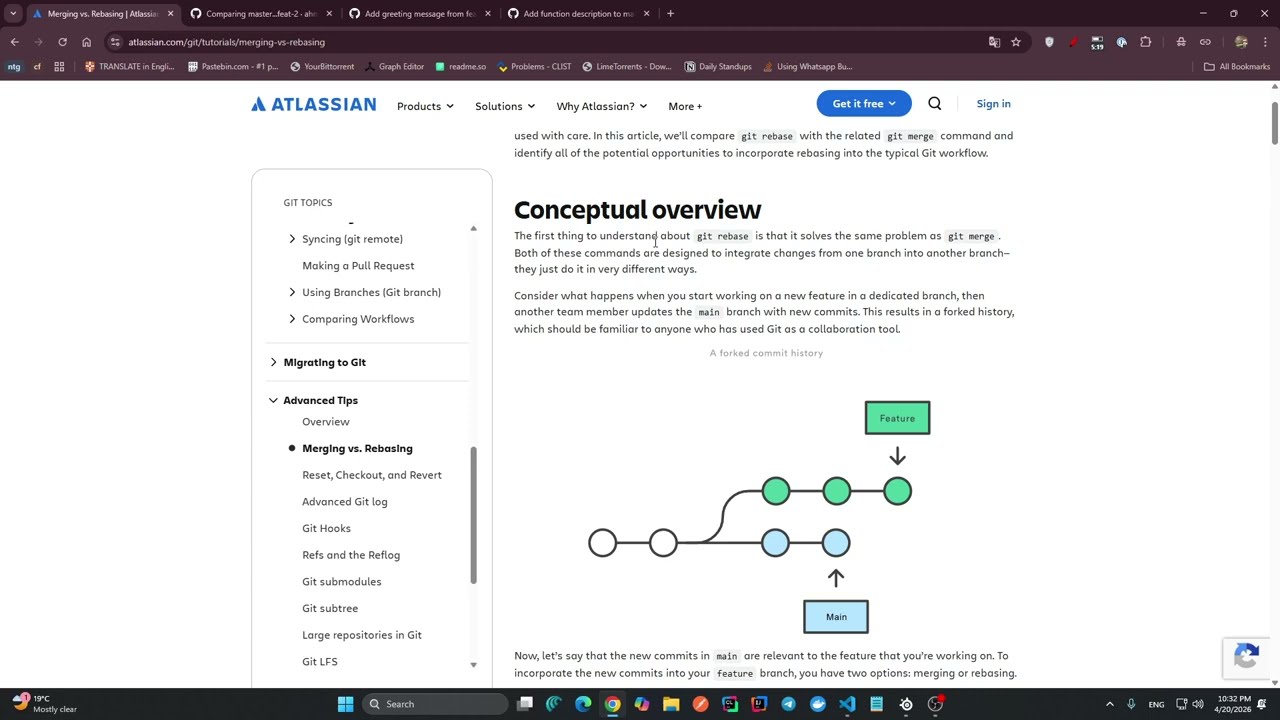This screenshot has width=1280, height=720.
Task: Show hidden system tray icons chevron
Action: 1109,704
